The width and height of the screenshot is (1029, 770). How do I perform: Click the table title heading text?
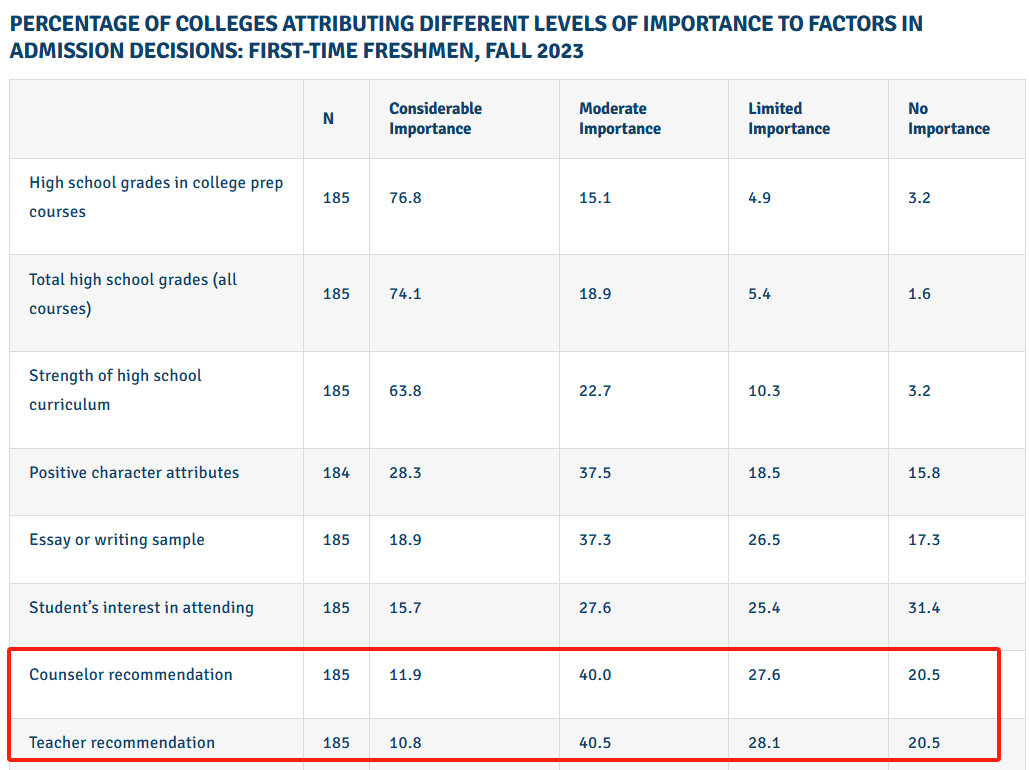point(466,37)
